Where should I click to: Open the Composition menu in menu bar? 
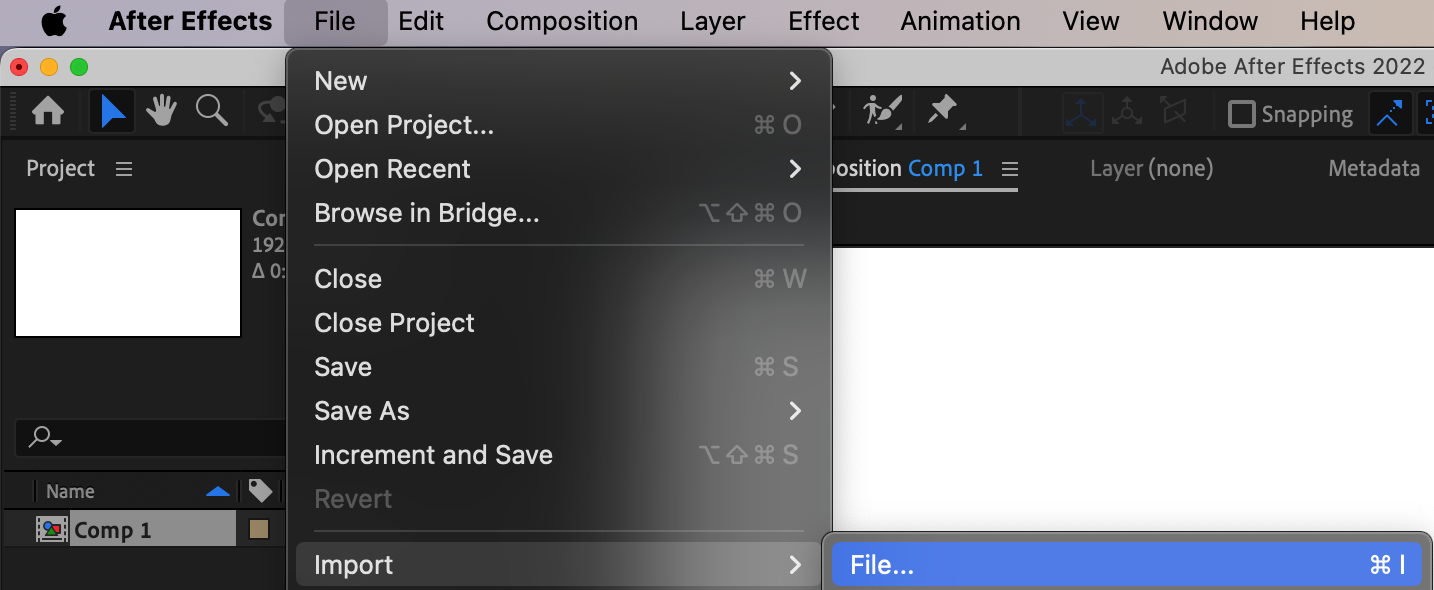click(x=562, y=21)
